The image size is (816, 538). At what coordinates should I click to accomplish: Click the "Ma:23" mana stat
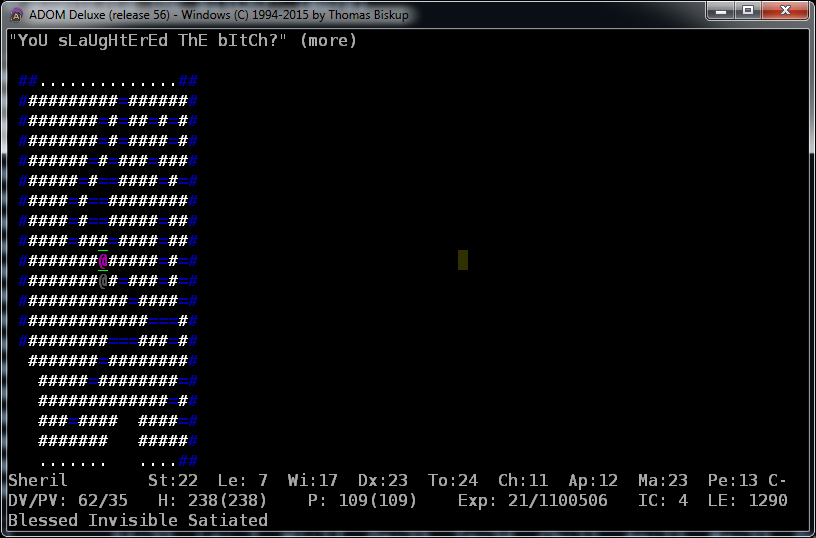click(x=662, y=480)
